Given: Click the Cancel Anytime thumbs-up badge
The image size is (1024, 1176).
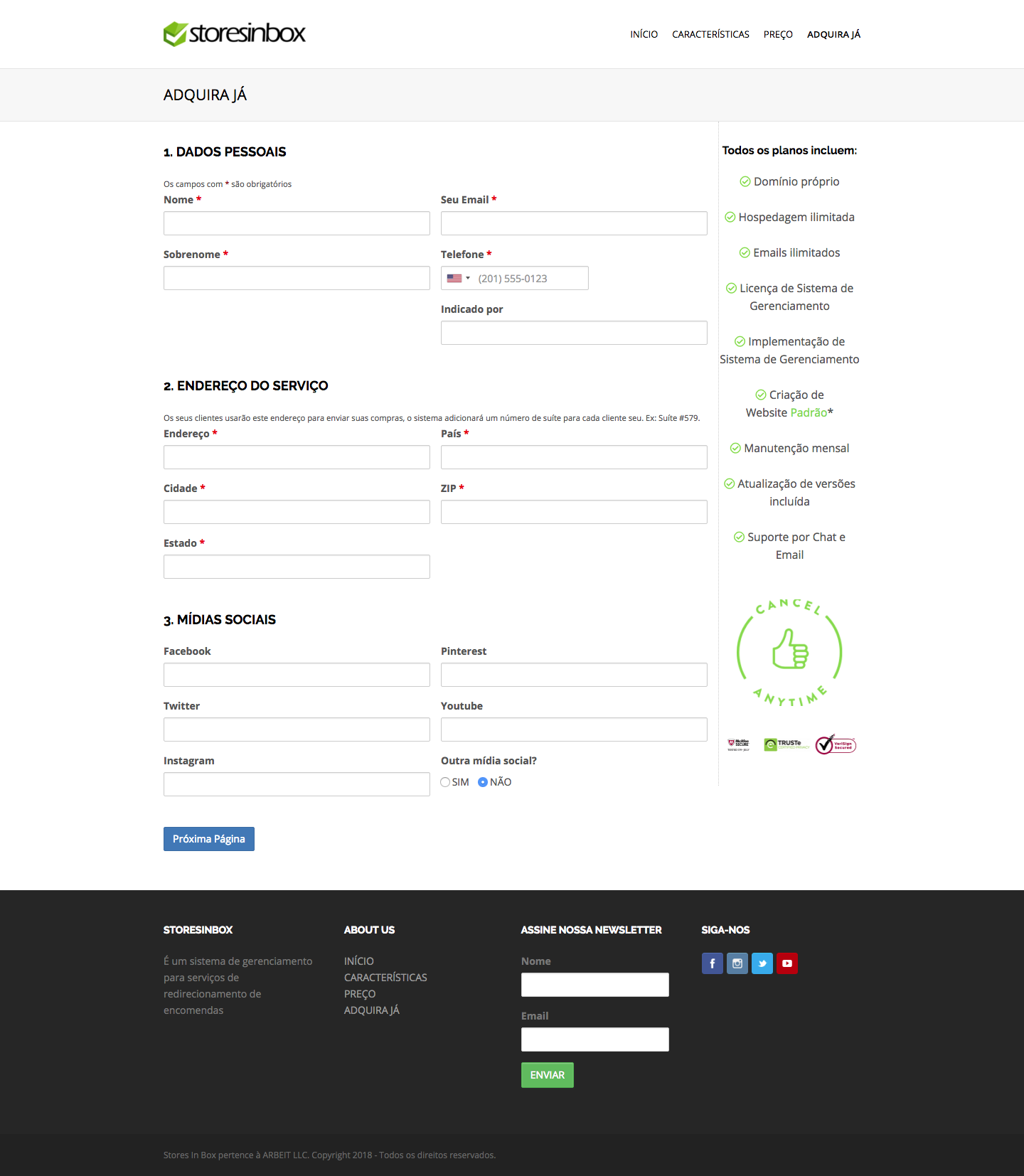Looking at the screenshot, I should point(789,652).
